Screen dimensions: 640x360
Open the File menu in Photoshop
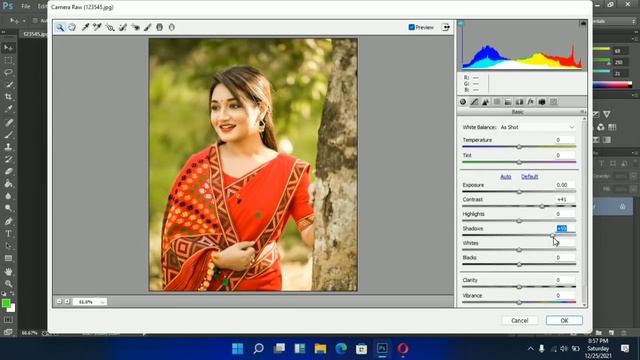pyautogui.click(x=26, y=6)
